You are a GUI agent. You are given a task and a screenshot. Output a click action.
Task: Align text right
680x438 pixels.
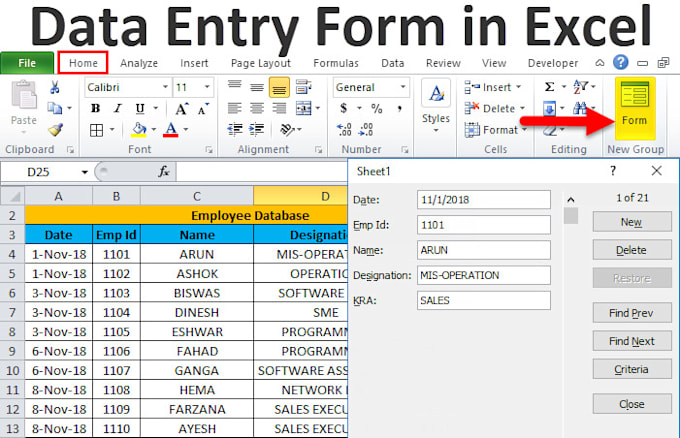(x=279, y=108)
